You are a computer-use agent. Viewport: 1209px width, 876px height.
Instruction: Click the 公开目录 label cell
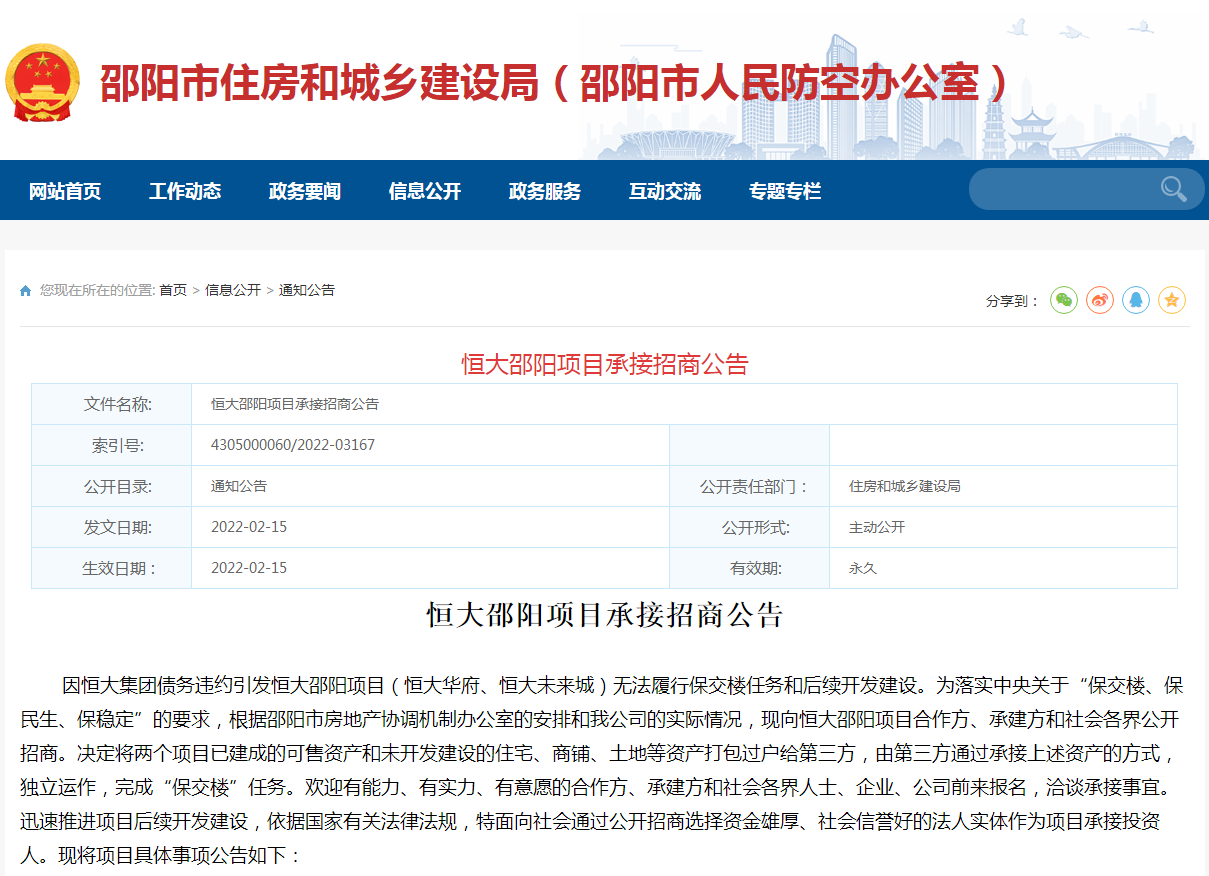(112, 486)
